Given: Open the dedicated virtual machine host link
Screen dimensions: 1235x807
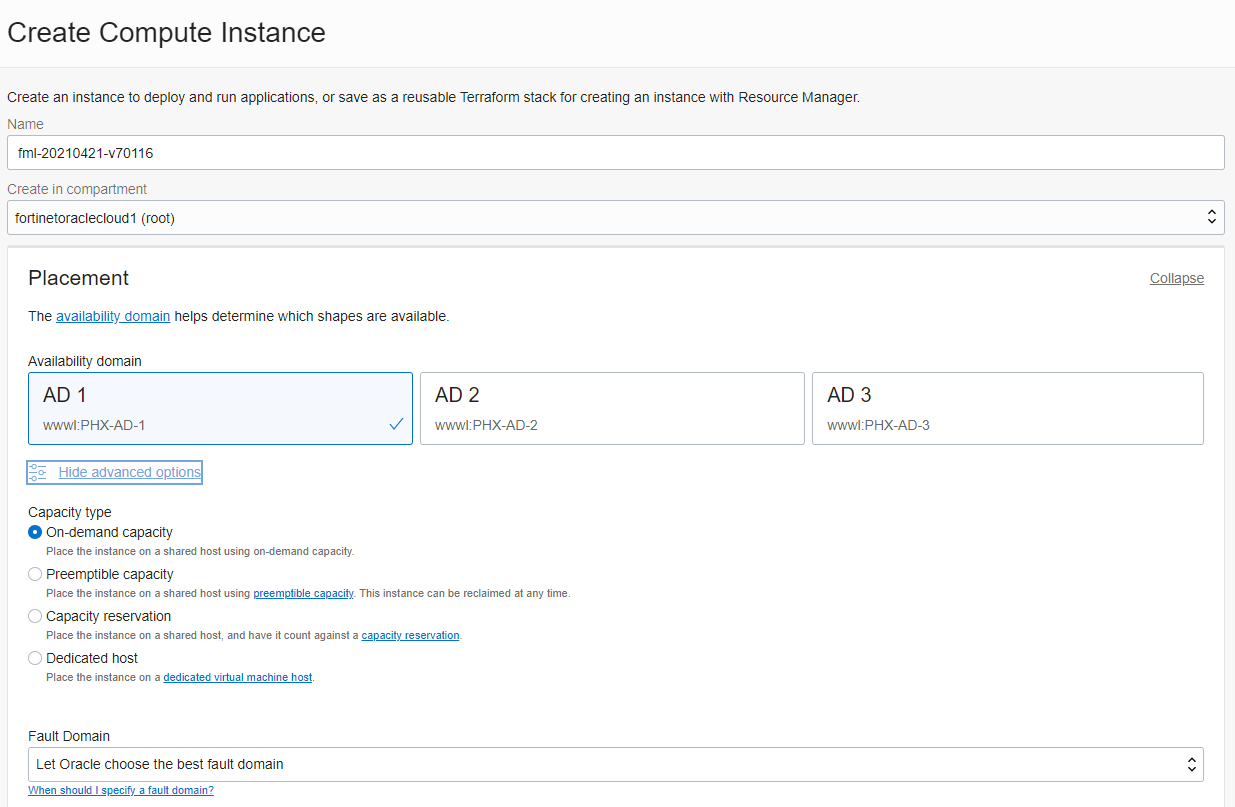Looking at the screenshot, I should click(x=237, y=676).
